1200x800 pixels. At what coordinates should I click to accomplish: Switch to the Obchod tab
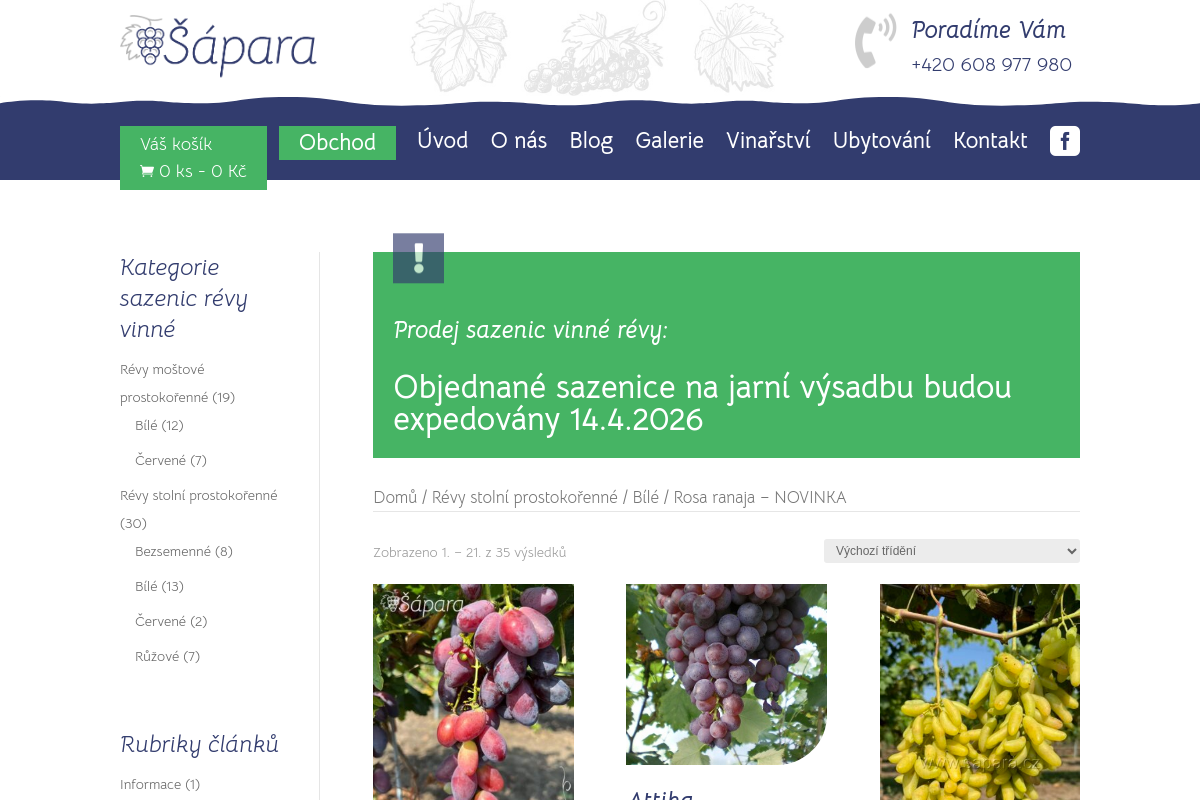click(337, 142)
